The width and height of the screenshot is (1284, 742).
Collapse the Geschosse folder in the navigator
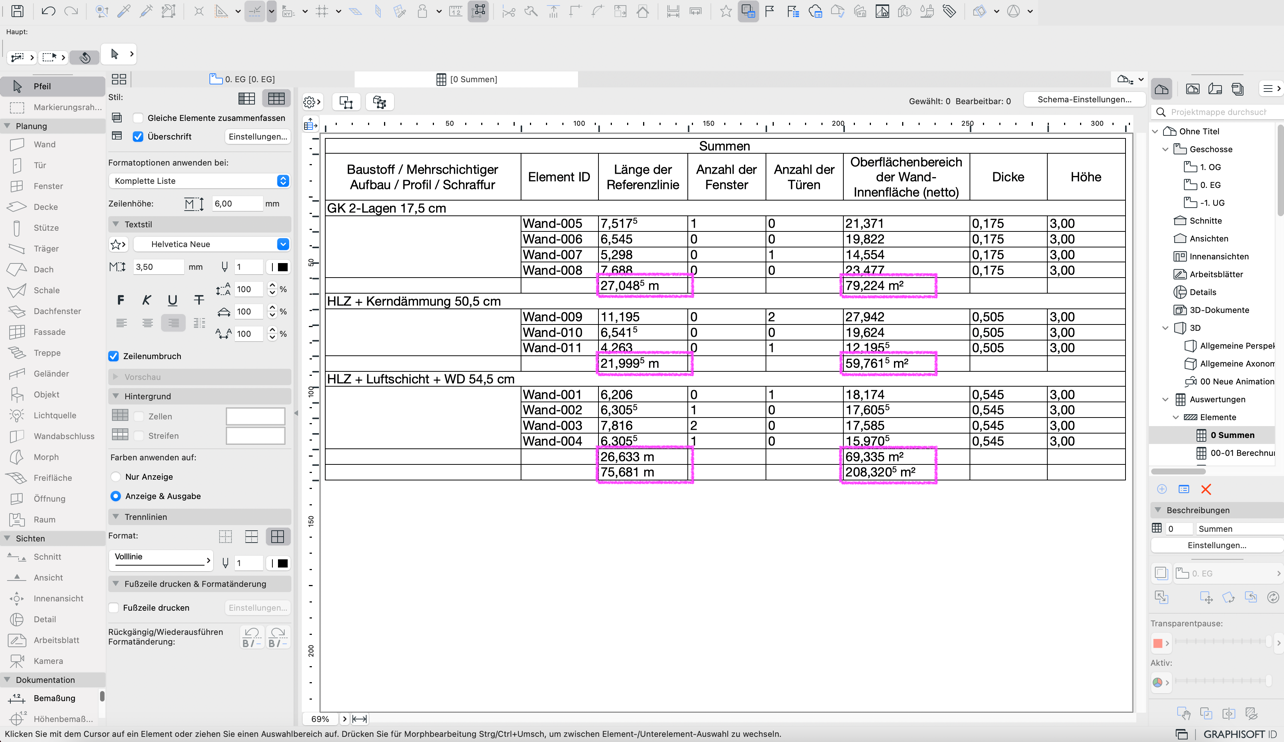[1166, 149]
